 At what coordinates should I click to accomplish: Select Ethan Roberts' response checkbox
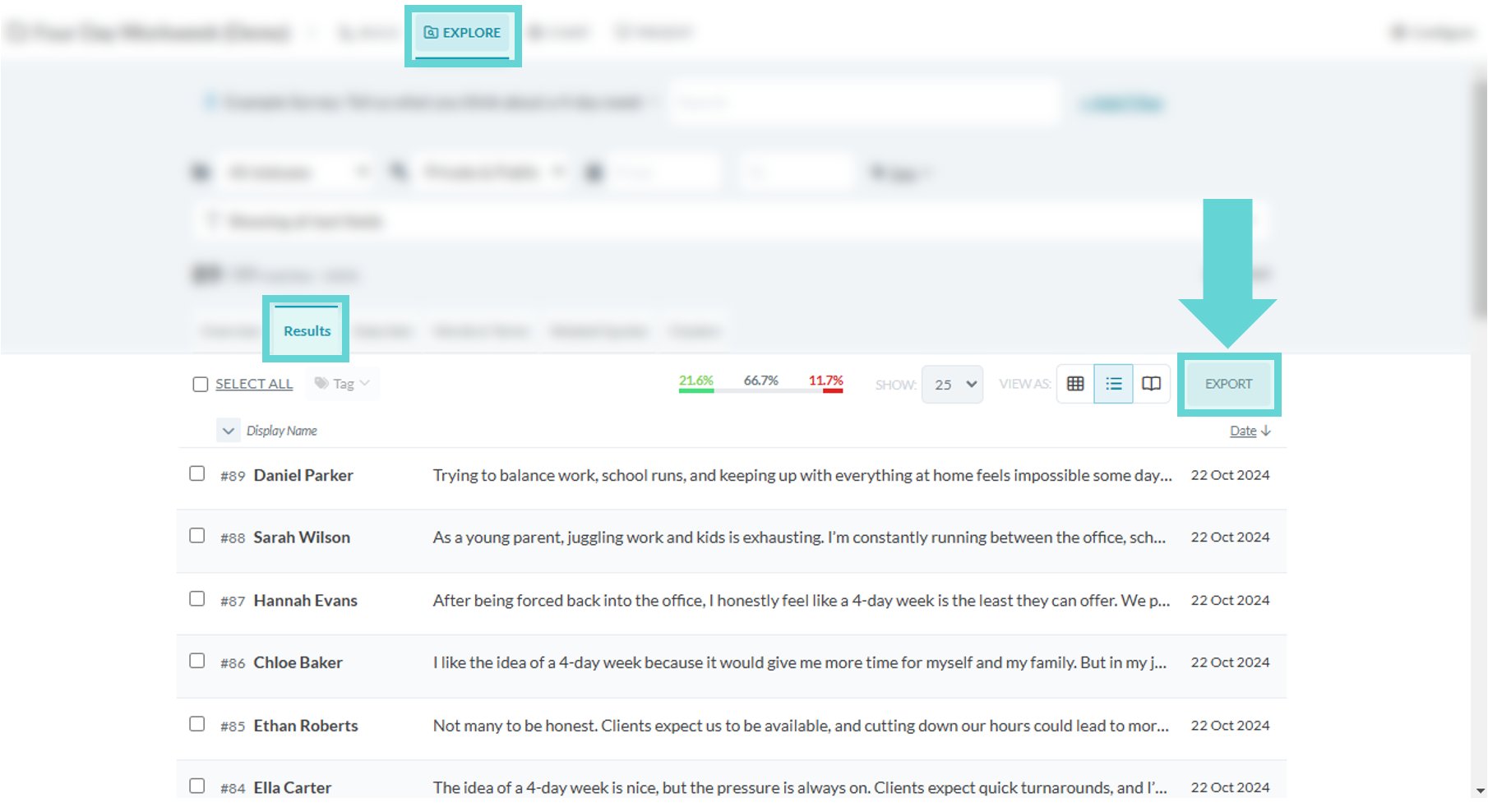[196, 724]
